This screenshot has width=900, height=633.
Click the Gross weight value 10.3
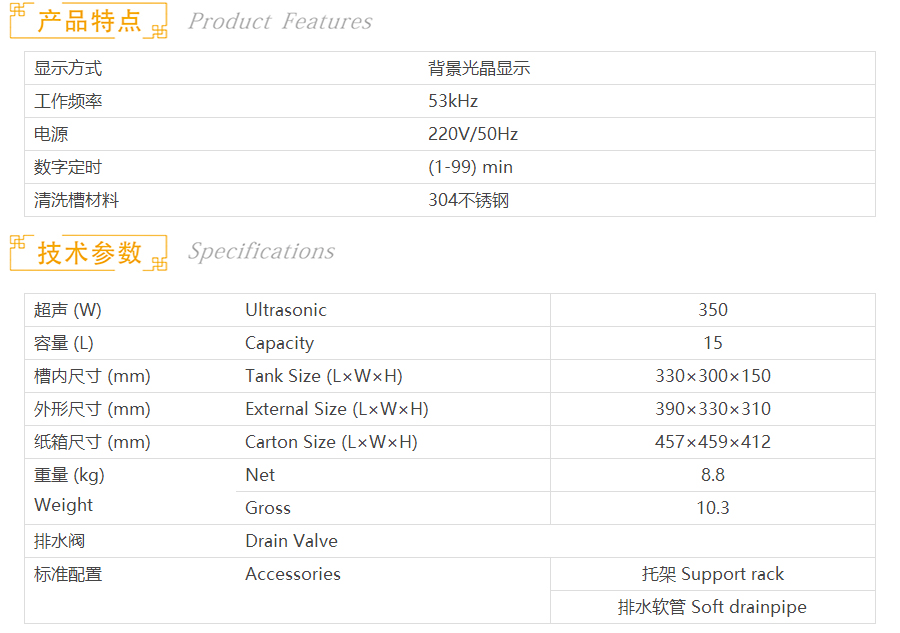712,508
